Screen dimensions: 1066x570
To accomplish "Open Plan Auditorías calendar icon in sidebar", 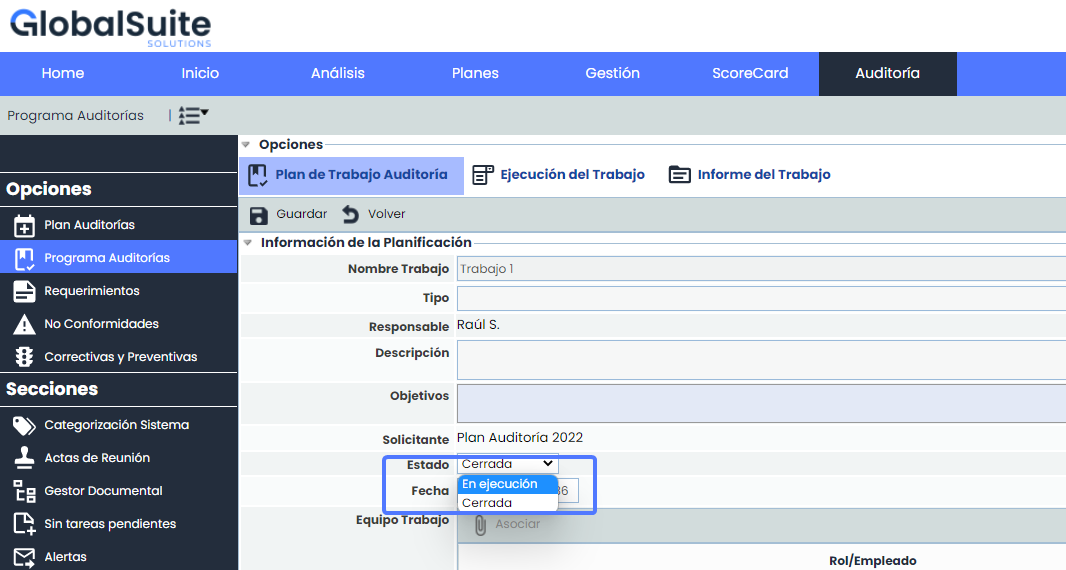I will [x=25, y=225].
